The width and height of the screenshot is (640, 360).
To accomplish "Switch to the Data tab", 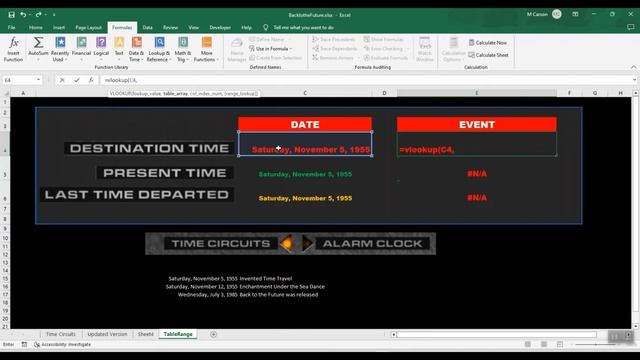I will (147, 27).
